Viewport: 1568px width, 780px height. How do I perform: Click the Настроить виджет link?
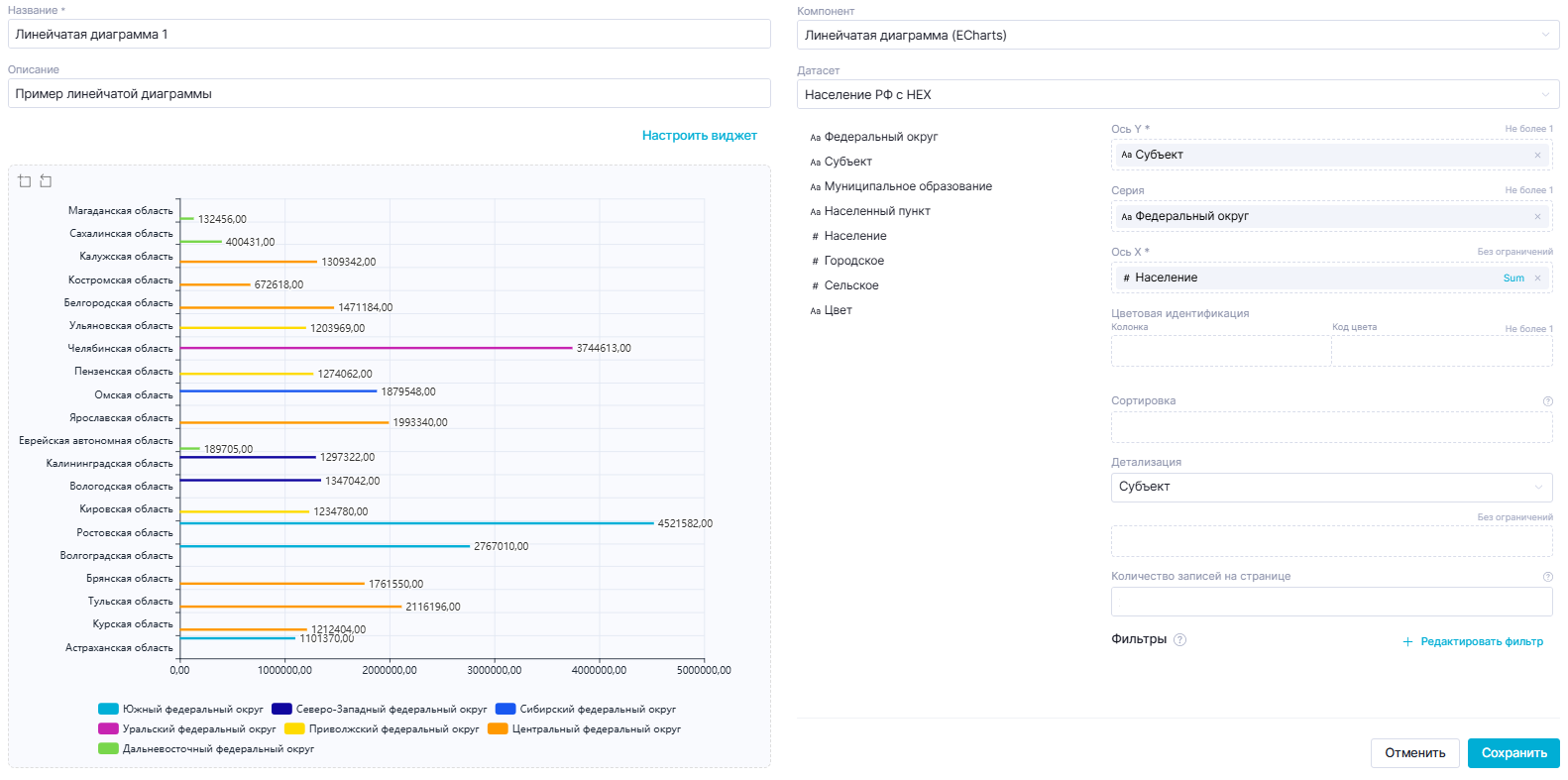(699, 136)
